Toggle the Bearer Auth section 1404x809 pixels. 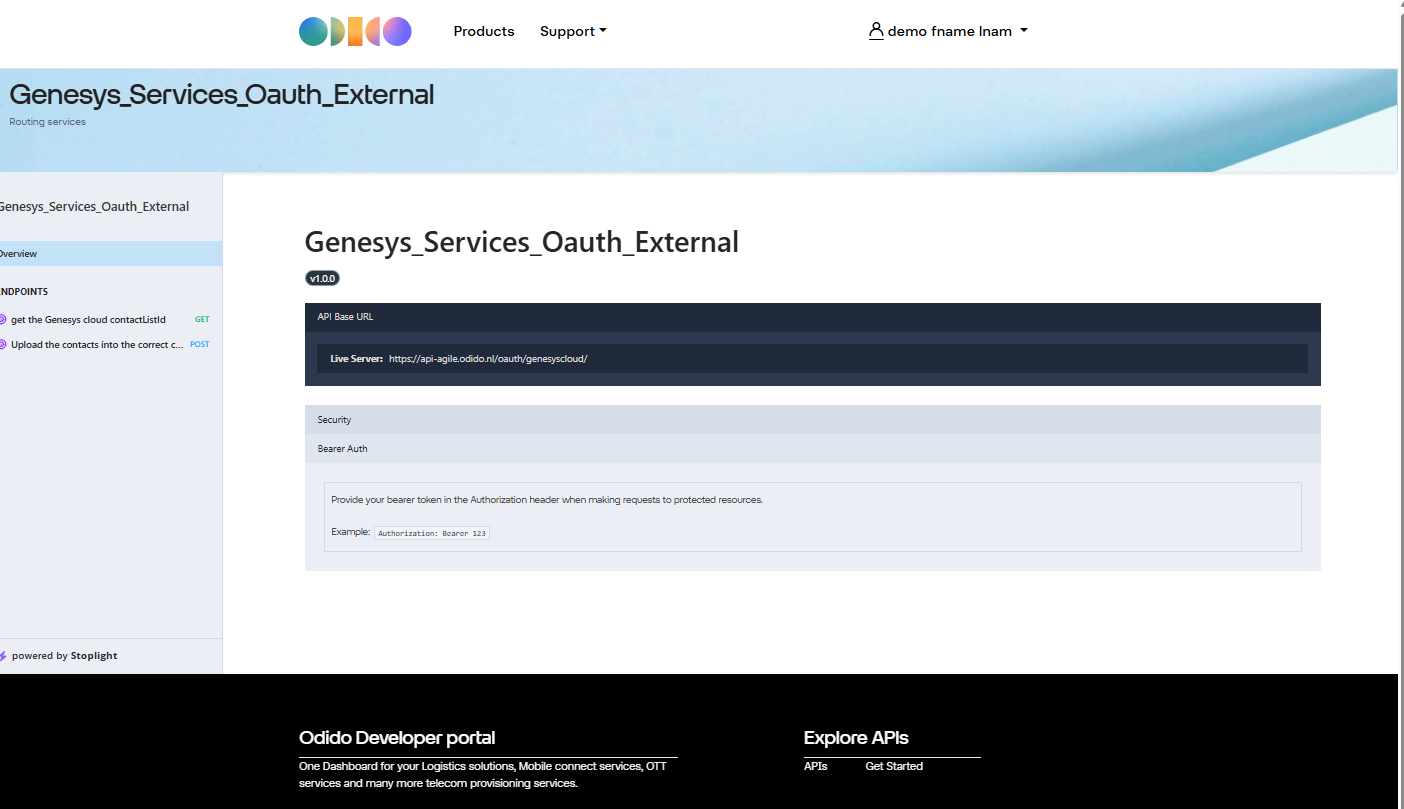click(x=812, y=449)
